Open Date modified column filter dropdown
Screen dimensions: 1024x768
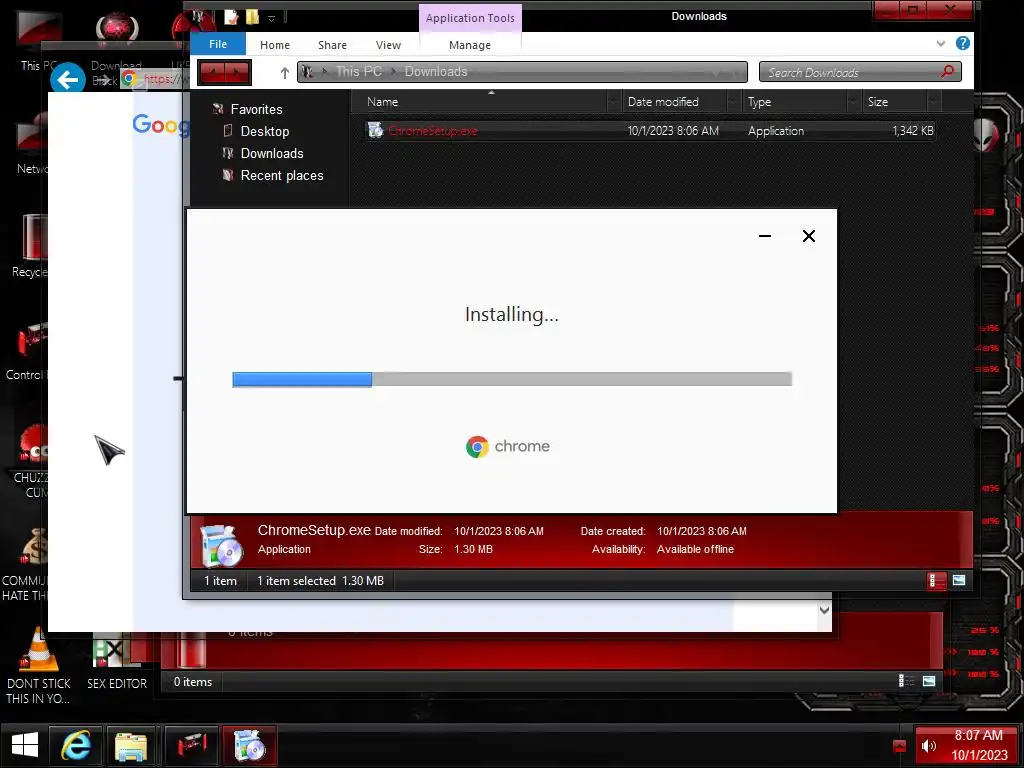coord(733,102)
